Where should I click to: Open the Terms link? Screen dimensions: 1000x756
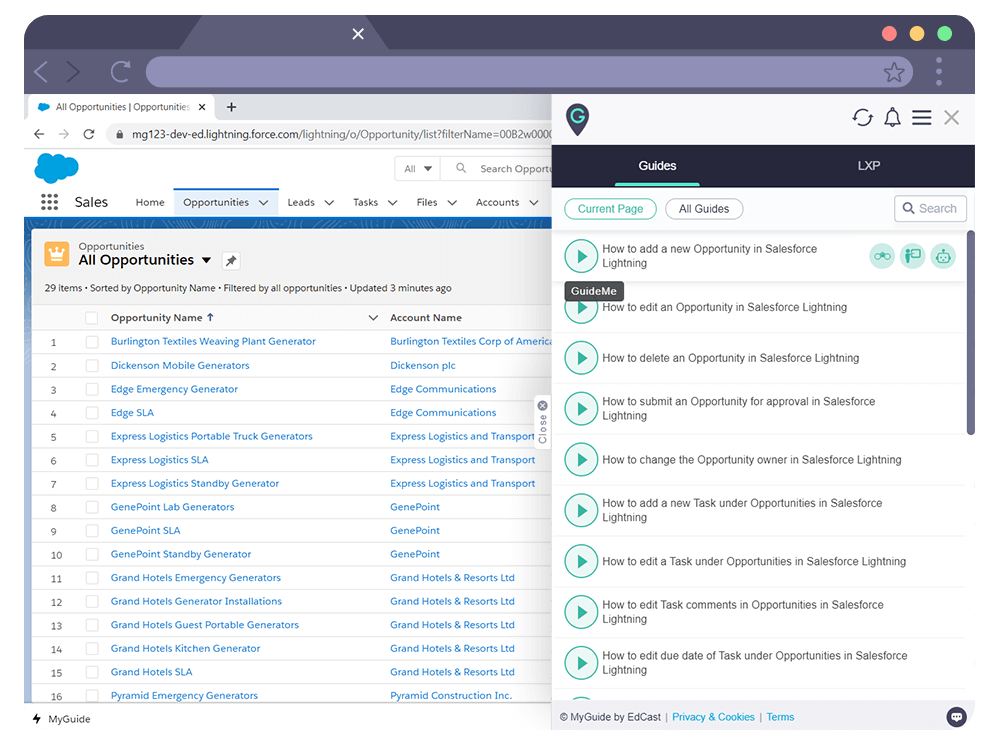pos(780,717)
